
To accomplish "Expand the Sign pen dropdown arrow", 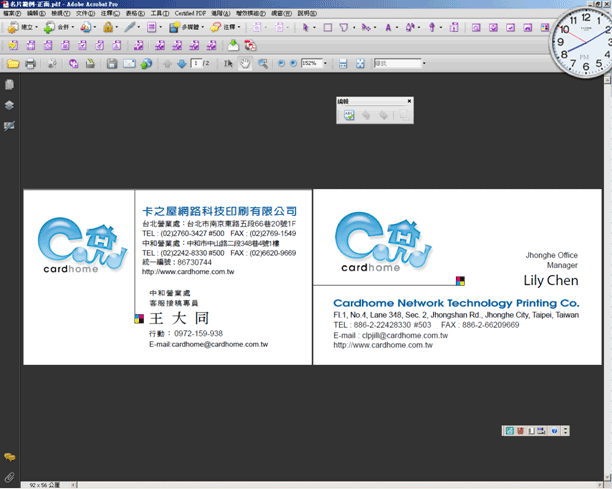I will (139, 27).
